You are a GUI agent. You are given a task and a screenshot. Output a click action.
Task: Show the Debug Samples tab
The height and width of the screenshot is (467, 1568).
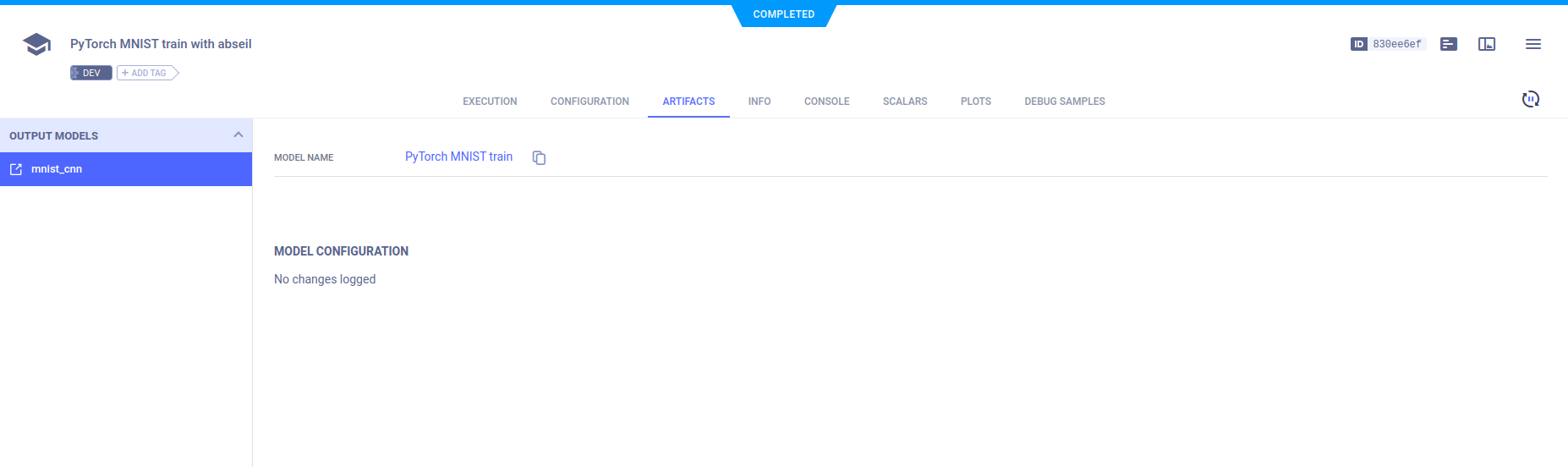pos(1064,102)
